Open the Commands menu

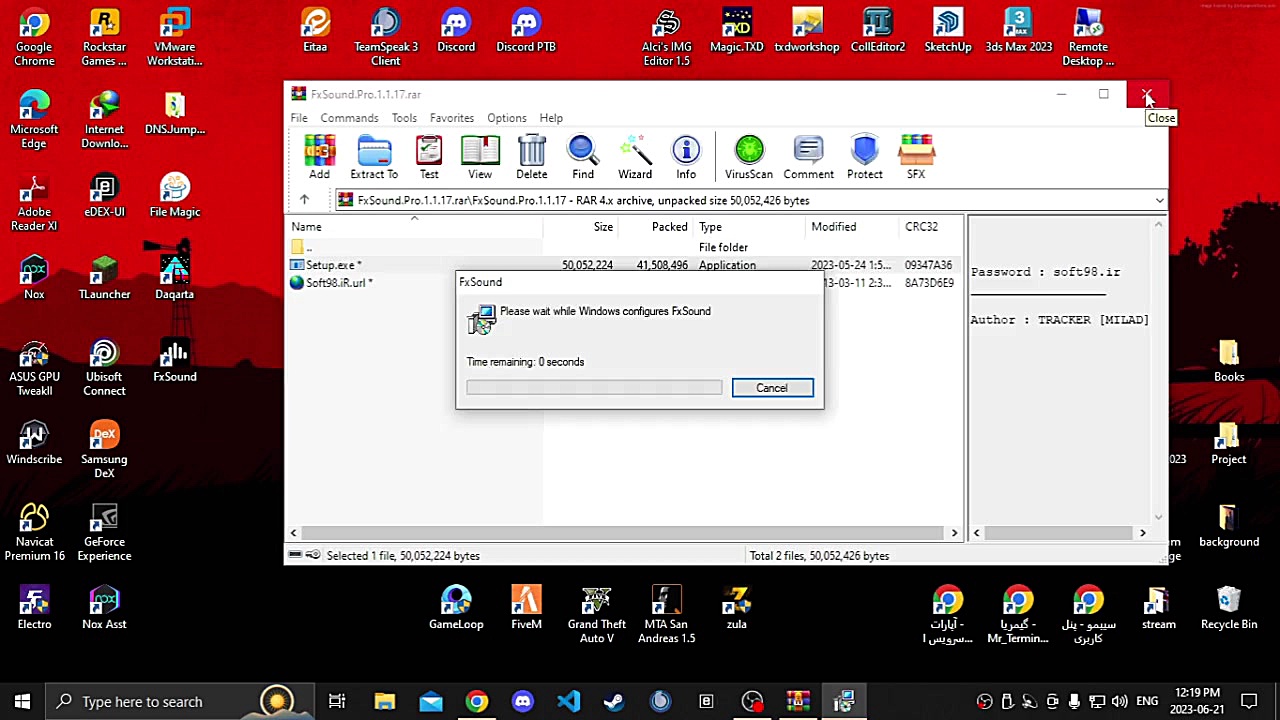pos(349,118)
